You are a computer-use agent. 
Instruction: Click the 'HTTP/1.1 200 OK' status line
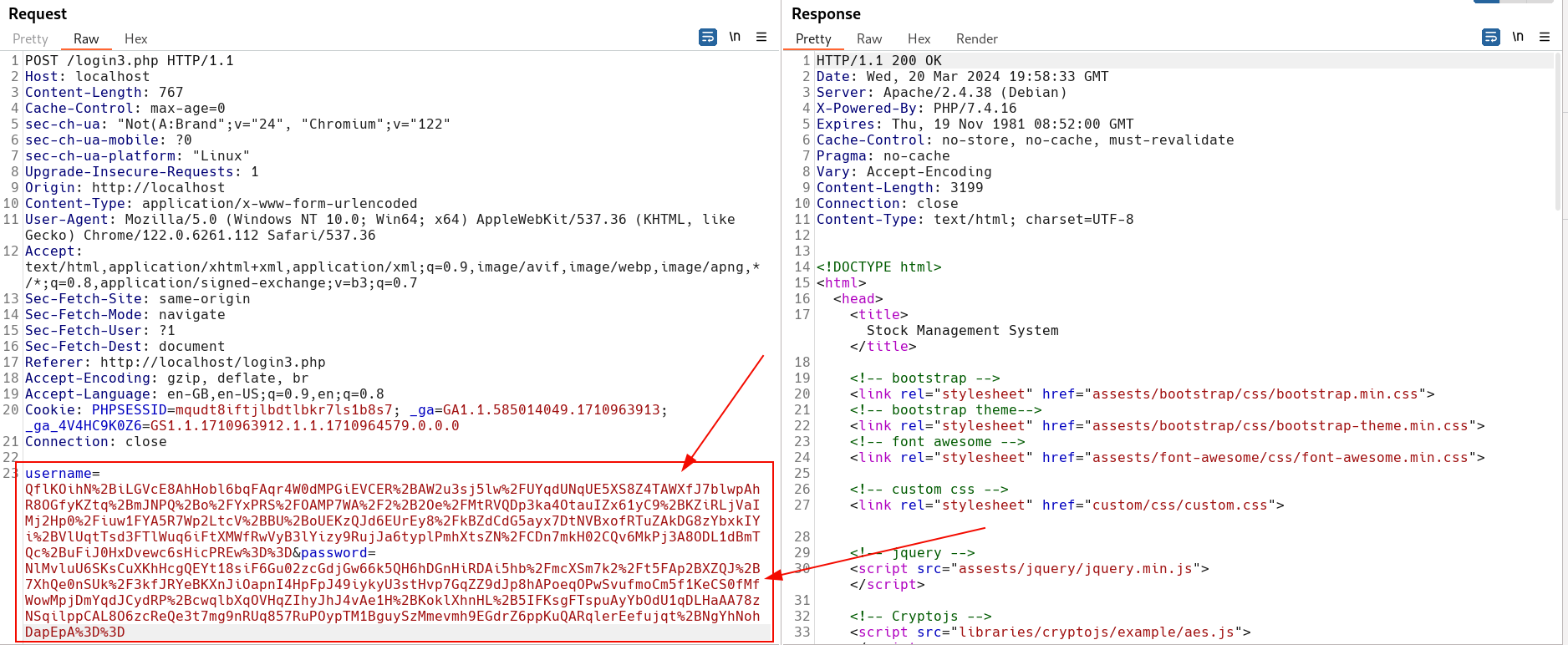coord(879,61)
